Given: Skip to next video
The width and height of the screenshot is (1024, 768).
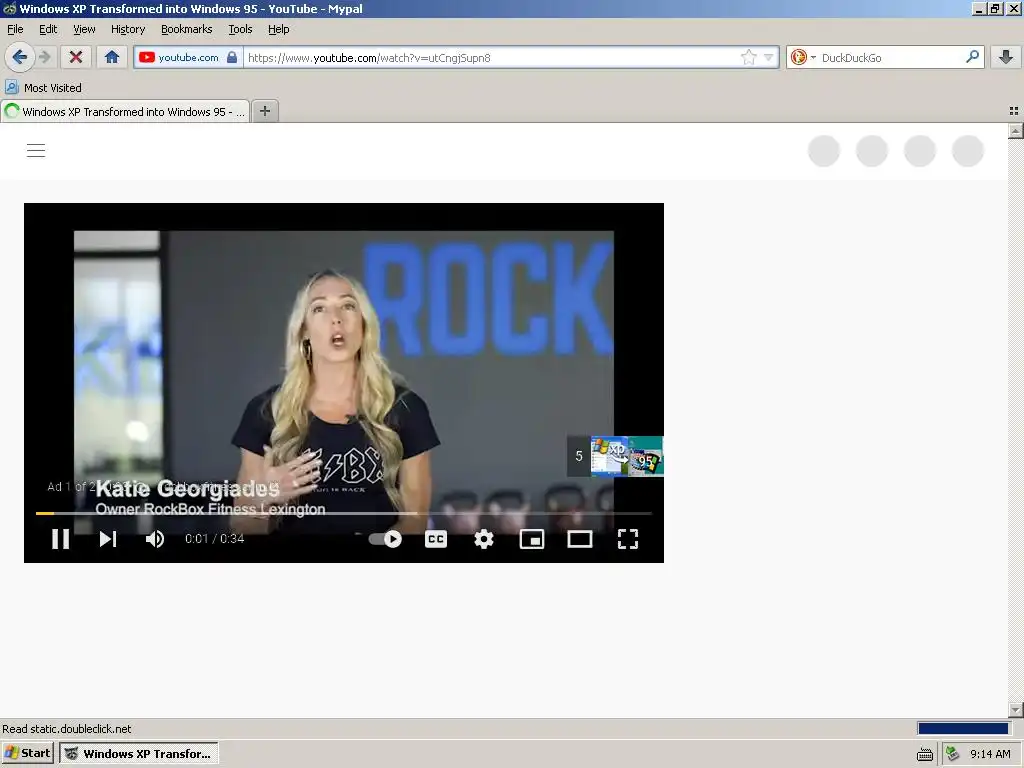Looking at the screenshot, I should (x=108, y=539).
